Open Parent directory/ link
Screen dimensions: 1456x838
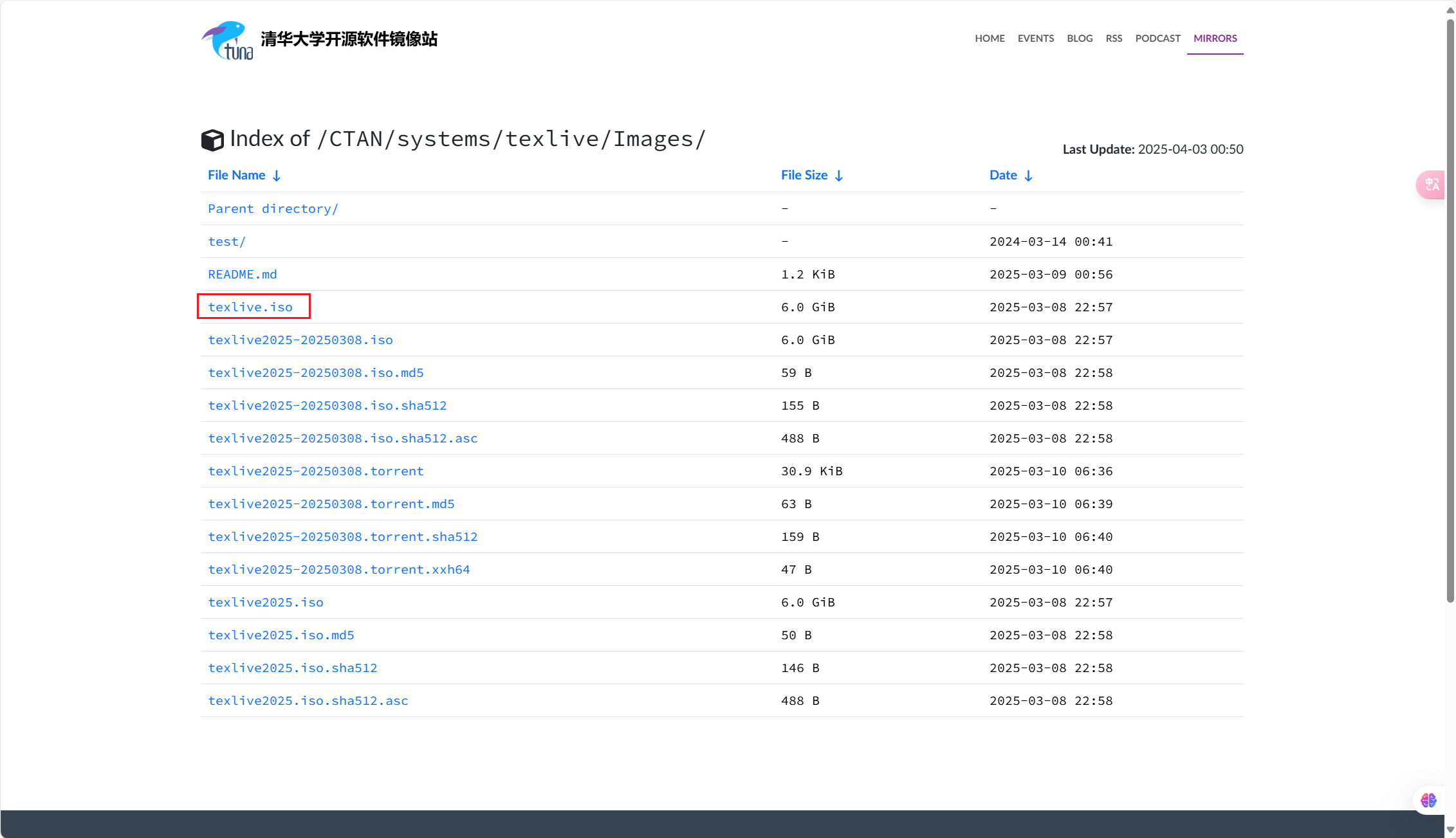pyautogui.click(x=273, y=208)
